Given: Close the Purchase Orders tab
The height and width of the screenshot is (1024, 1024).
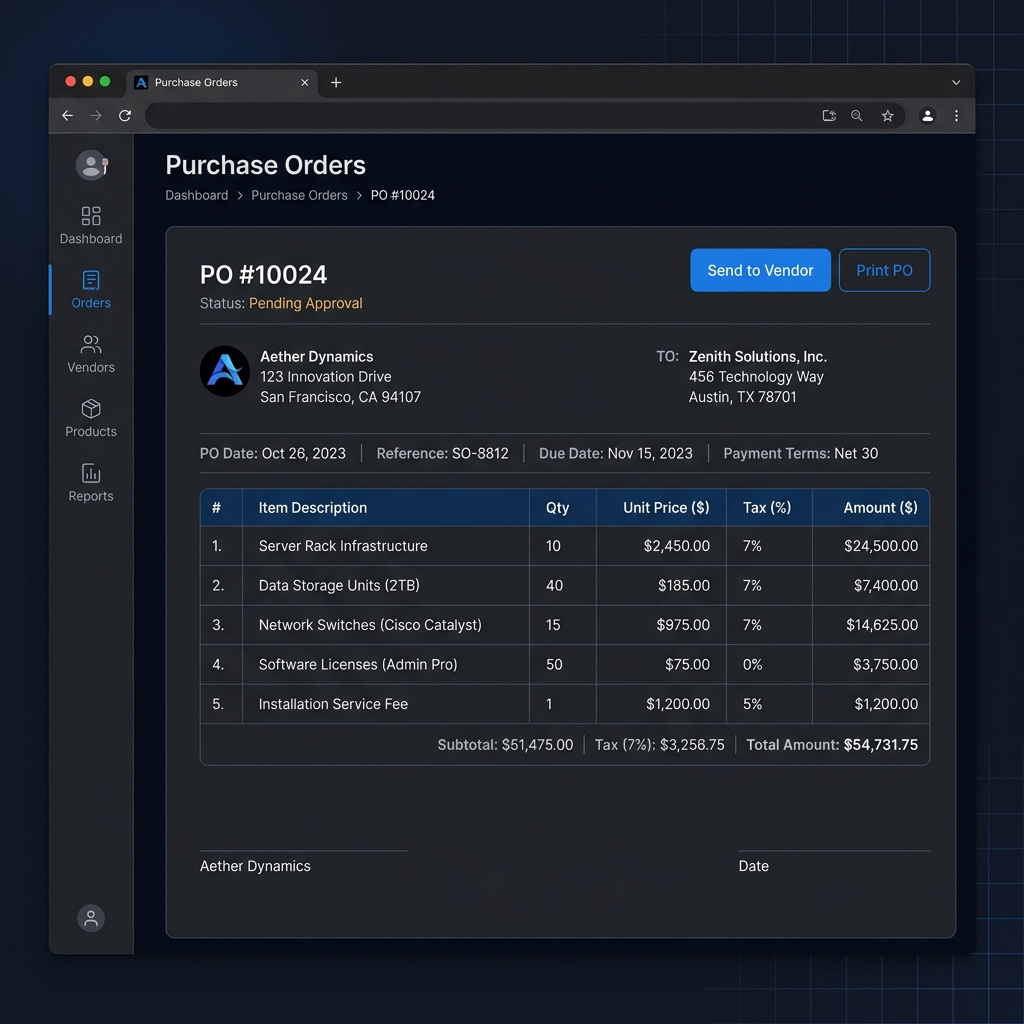Looking at the screenshot, I should [304, 82].
